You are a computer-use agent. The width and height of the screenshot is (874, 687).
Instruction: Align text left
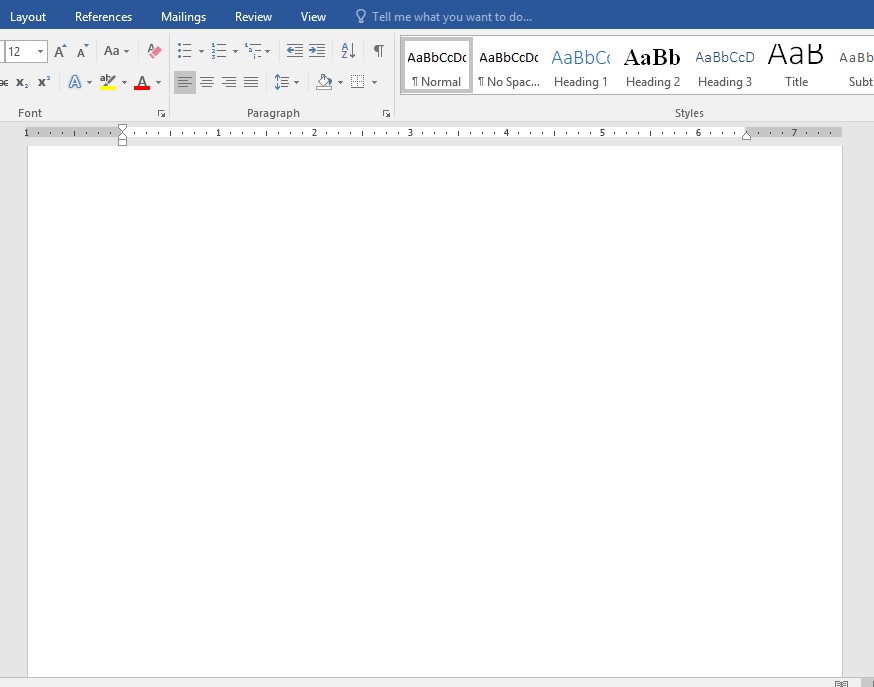pos(184,82)
